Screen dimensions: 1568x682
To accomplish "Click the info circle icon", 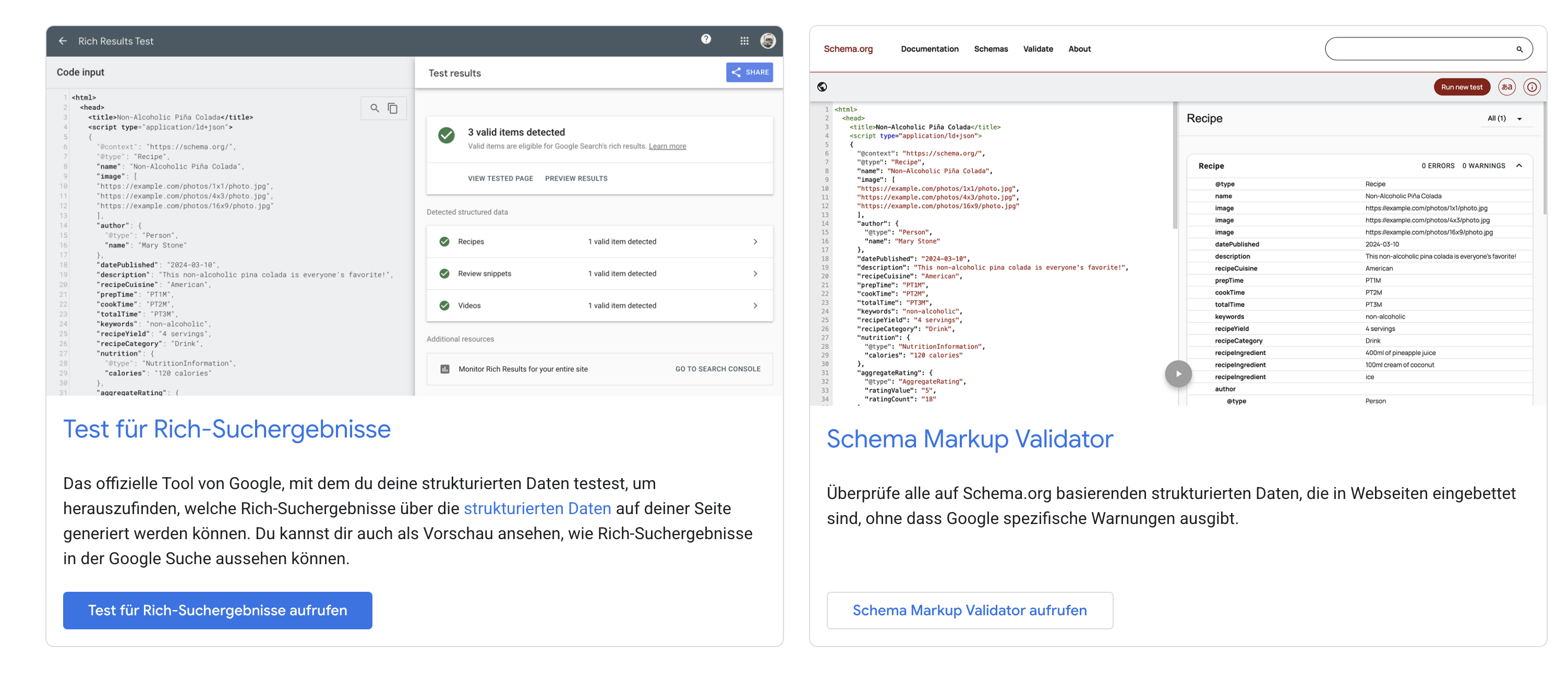I will (x=1531, y=87).
